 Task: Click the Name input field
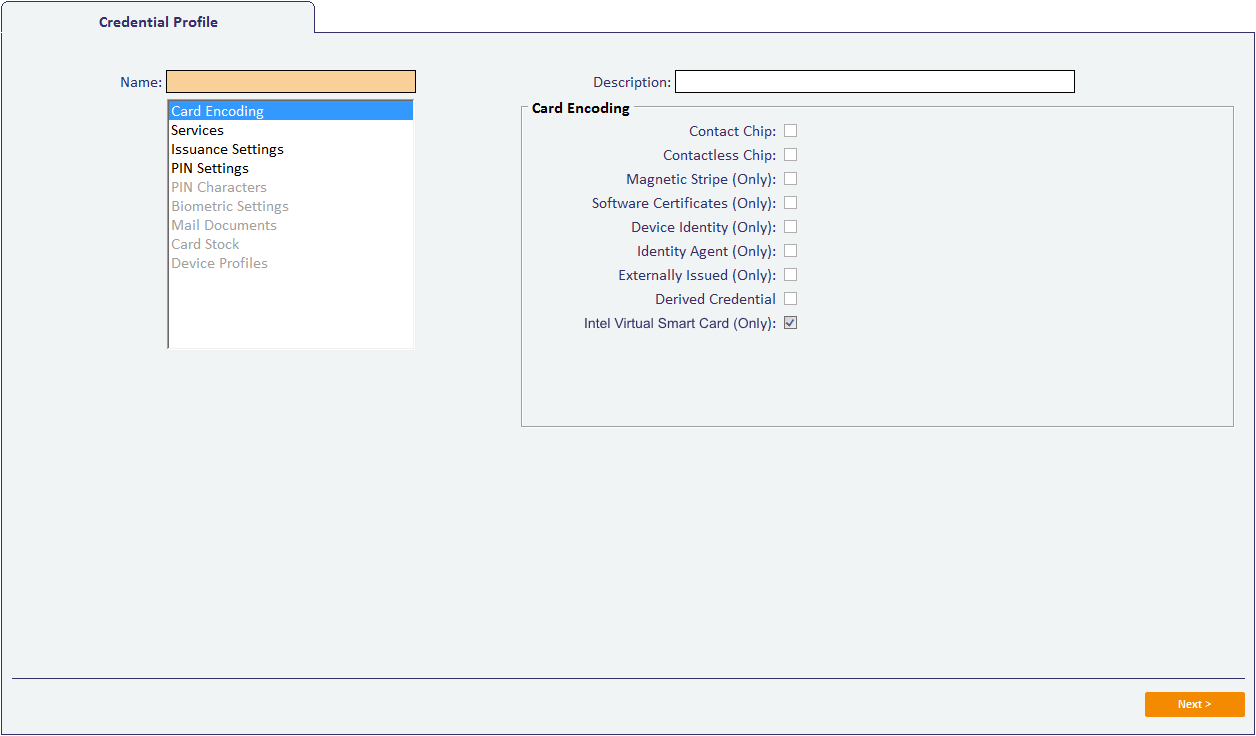coord(290,82)
